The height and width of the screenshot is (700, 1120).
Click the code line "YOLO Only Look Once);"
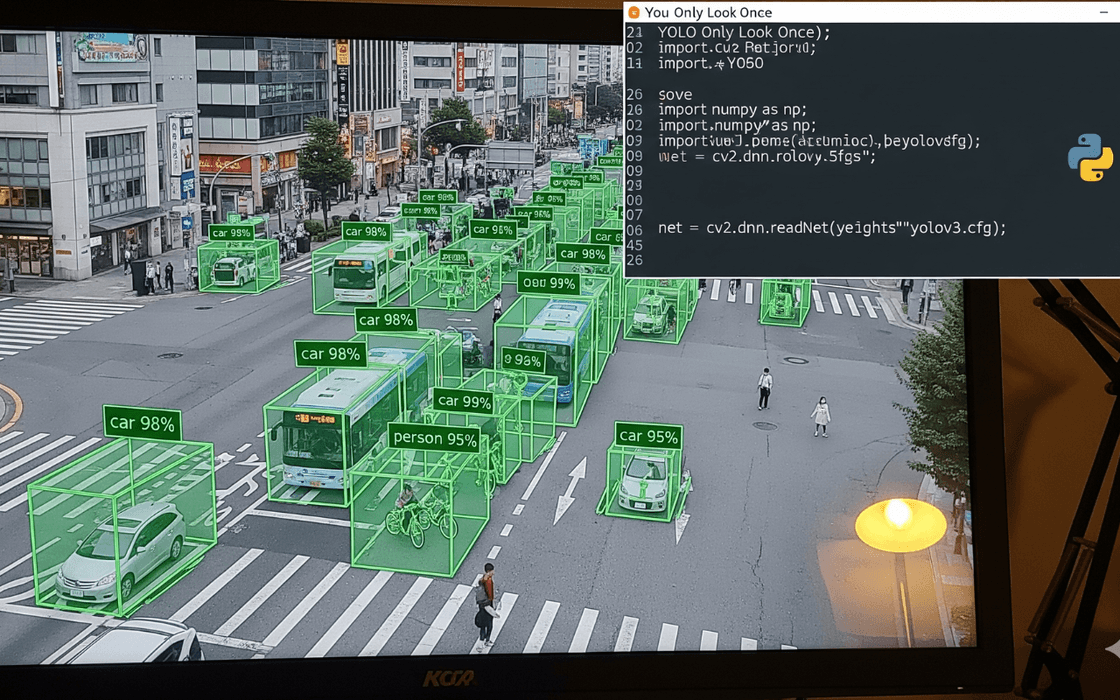coord(744,32)
